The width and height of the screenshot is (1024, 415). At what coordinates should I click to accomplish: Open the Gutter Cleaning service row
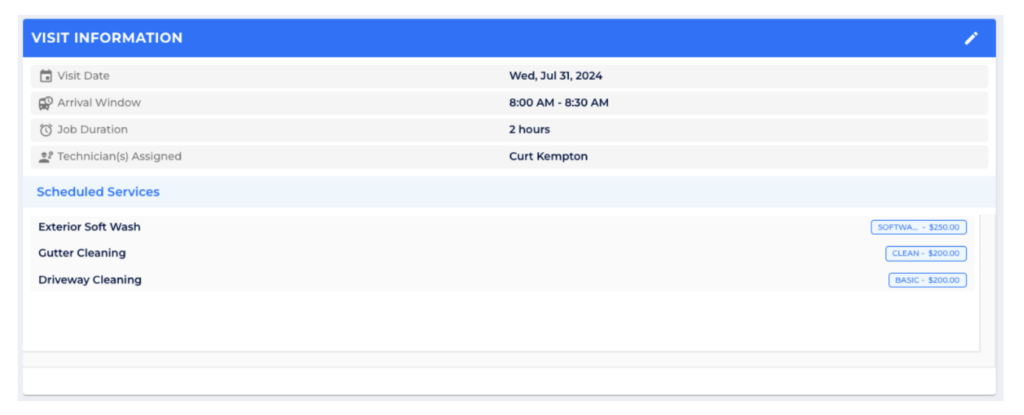(x=82, y=253)
